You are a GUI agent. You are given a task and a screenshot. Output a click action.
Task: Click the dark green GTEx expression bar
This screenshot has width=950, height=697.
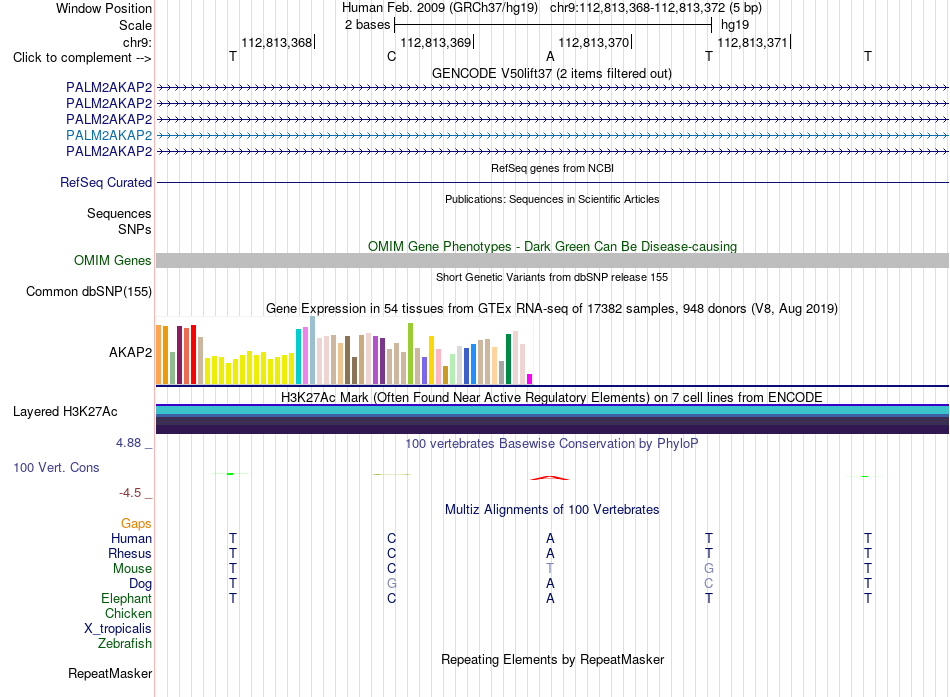point(509,359)
